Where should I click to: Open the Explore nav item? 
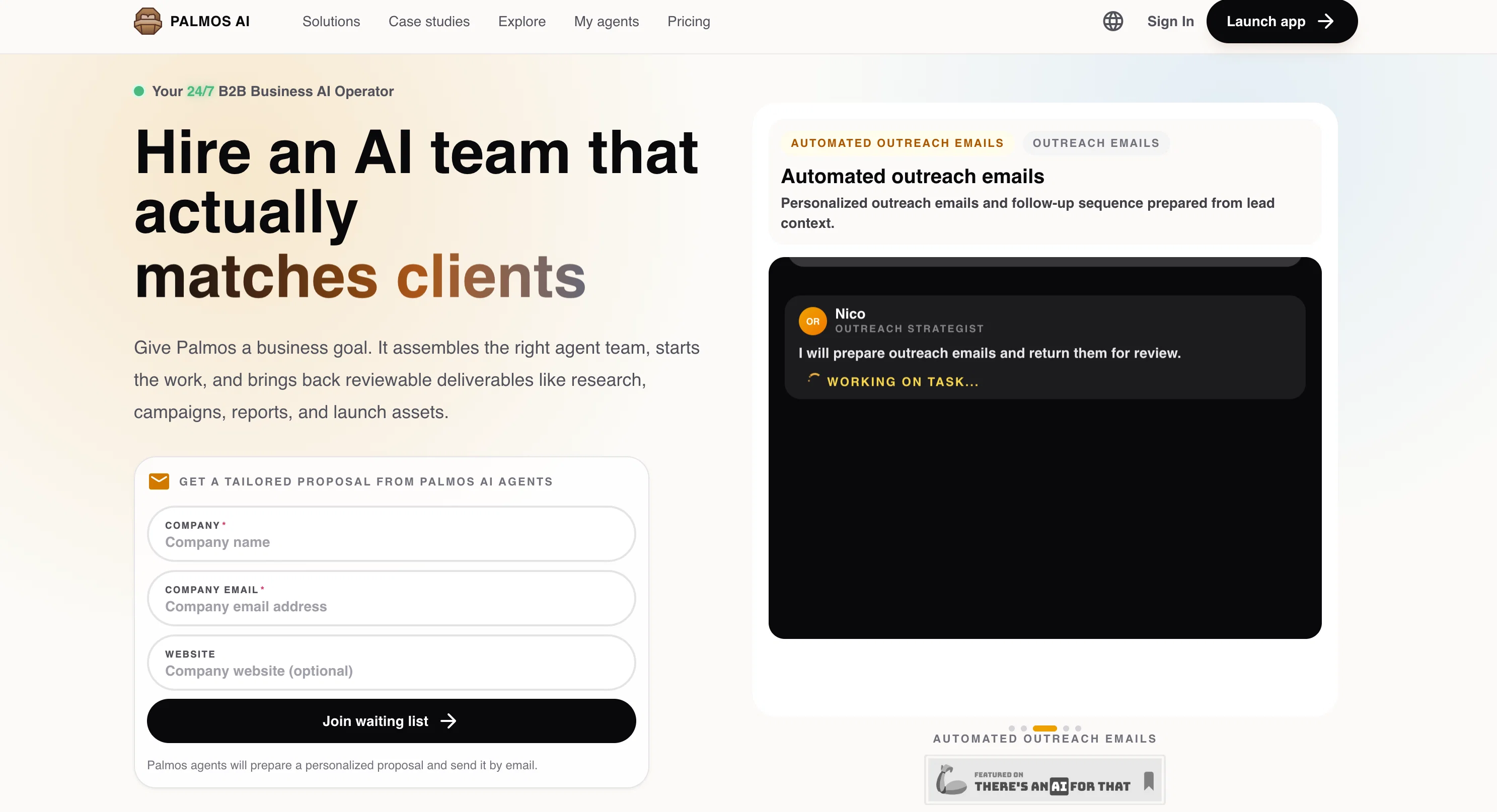(x=522, y=22)
